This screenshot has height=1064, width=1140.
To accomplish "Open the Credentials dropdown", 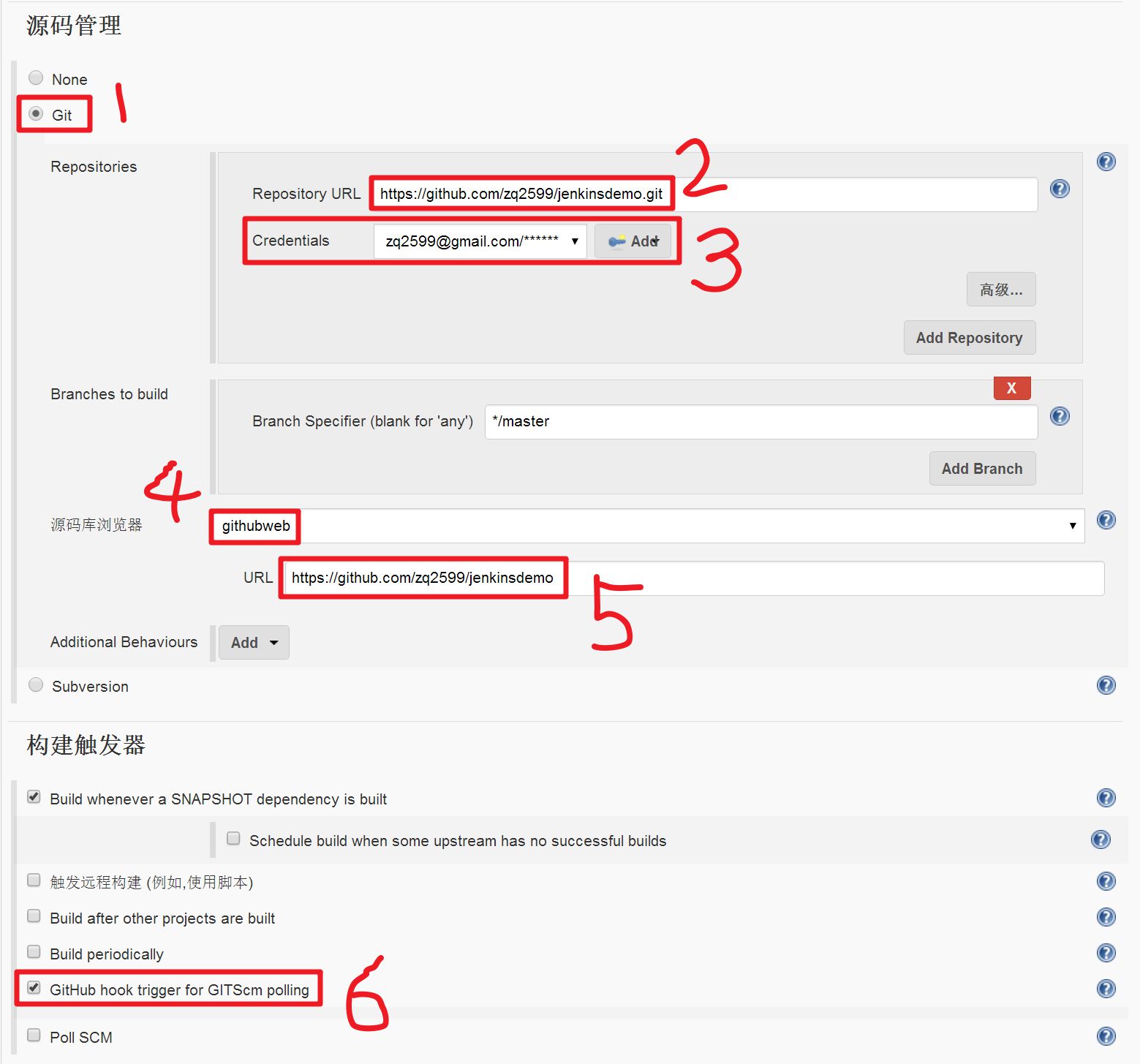I will (480, 241).
